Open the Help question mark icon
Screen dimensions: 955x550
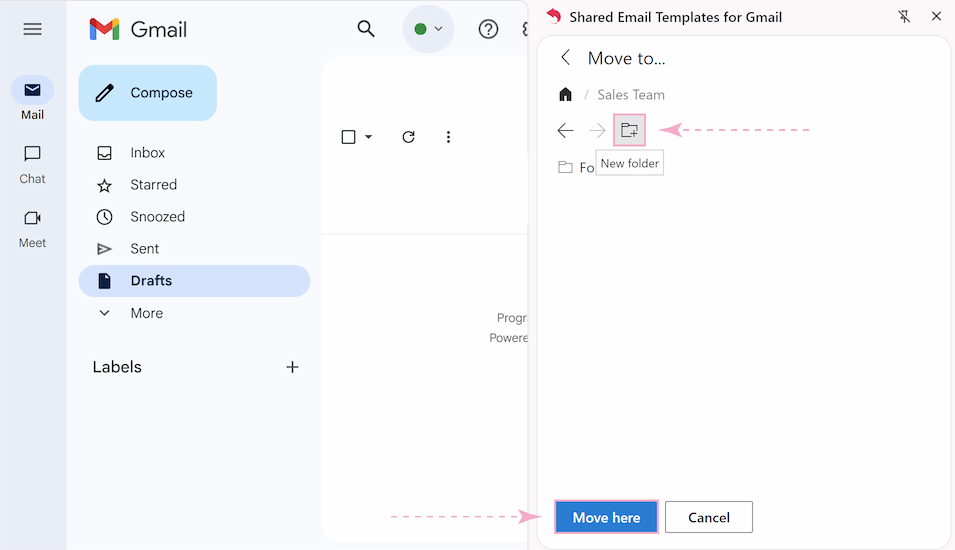[488, 29]
